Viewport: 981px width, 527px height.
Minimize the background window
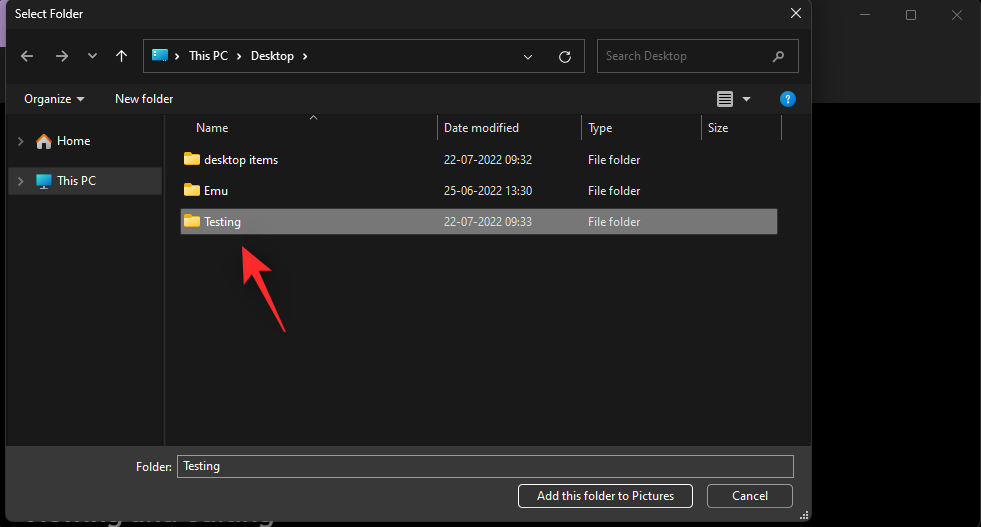[x=865, y=14]
